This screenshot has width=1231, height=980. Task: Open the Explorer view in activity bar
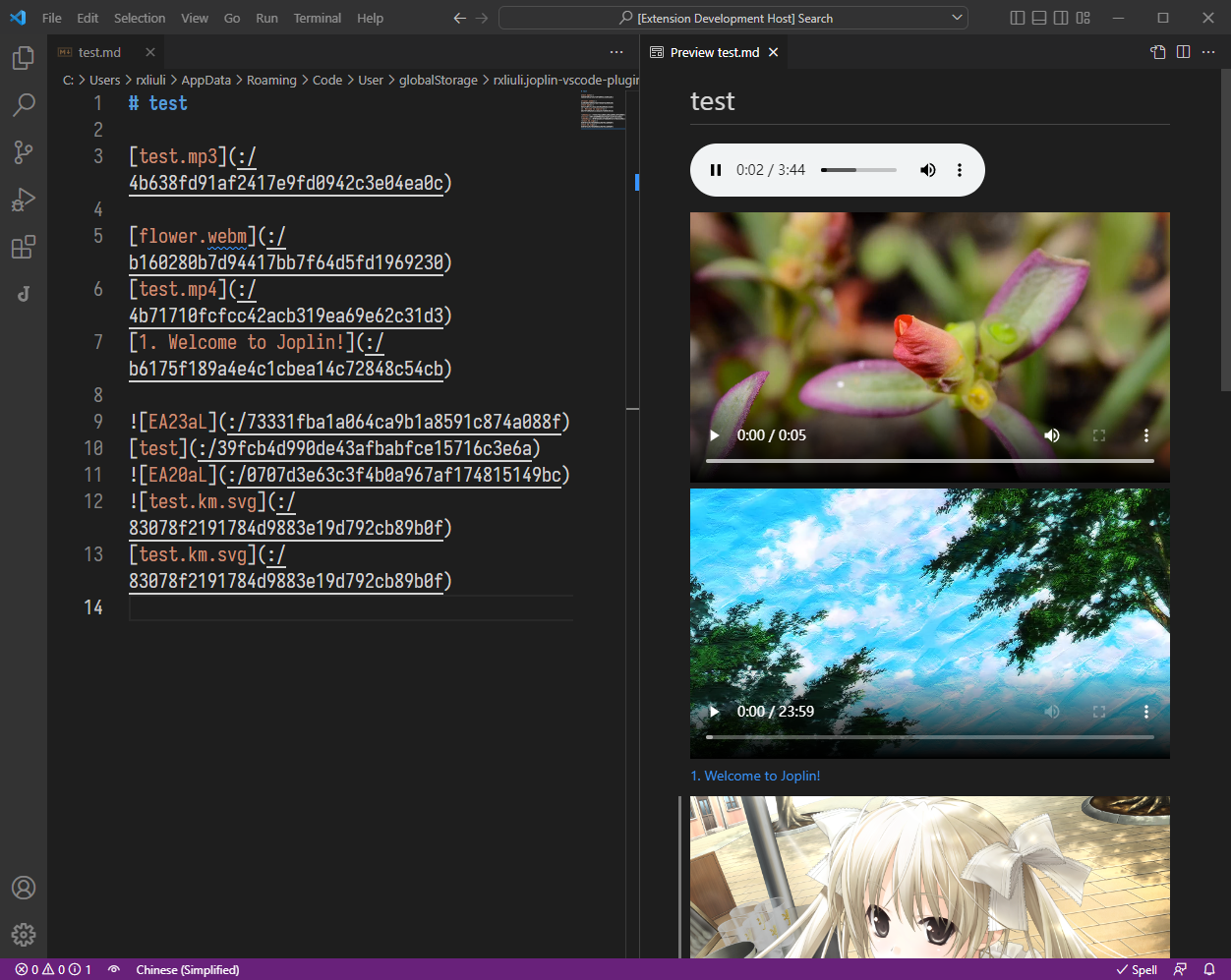pyautogui.click(x=24, y=58)
